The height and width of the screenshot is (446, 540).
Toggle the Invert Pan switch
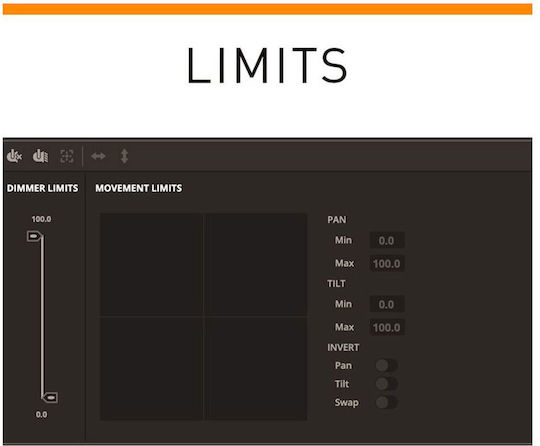click(x=387, y=365)
